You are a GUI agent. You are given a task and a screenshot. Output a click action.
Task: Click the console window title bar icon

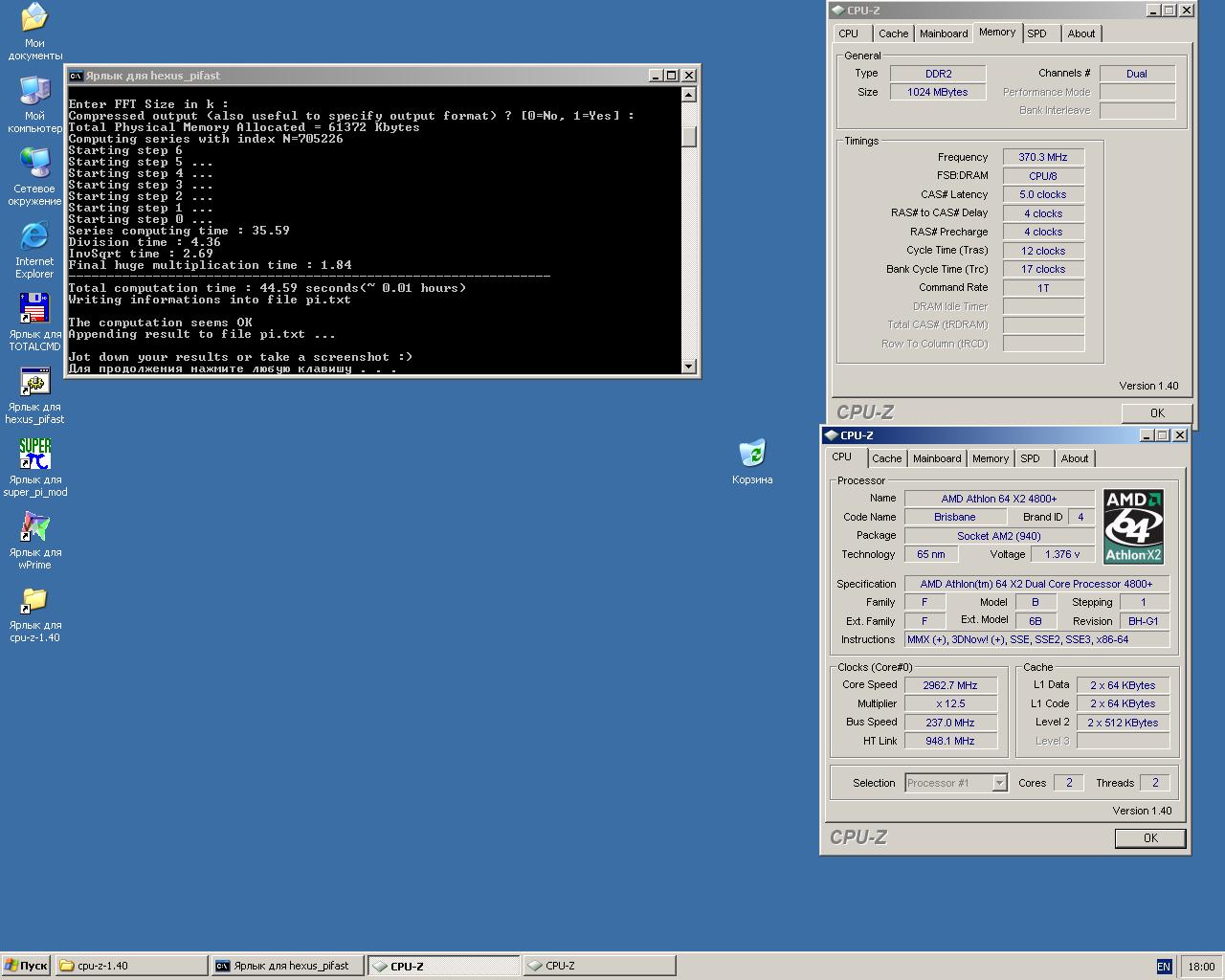point(76,76)
